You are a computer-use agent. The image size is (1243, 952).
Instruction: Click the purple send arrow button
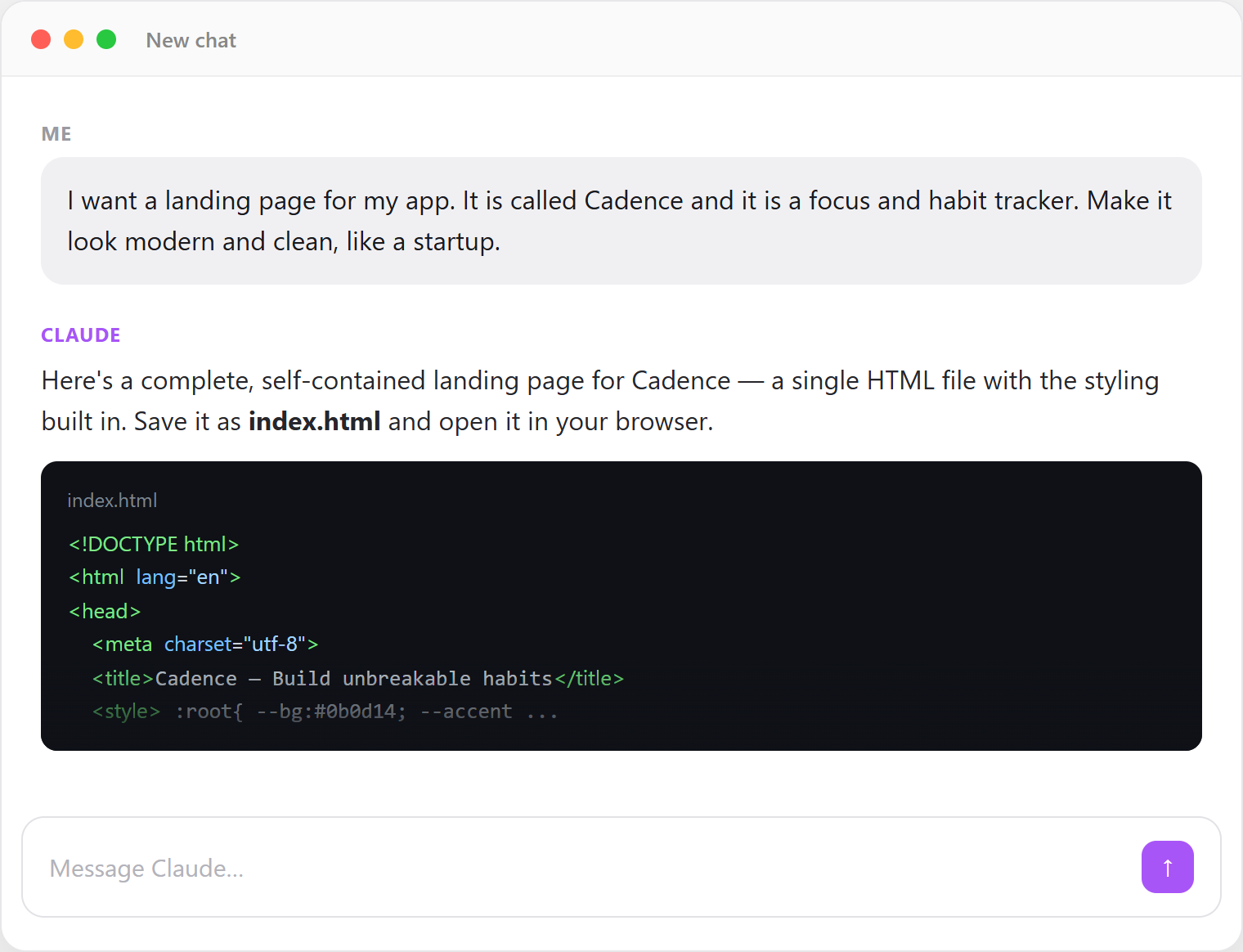pos(1167,867)
